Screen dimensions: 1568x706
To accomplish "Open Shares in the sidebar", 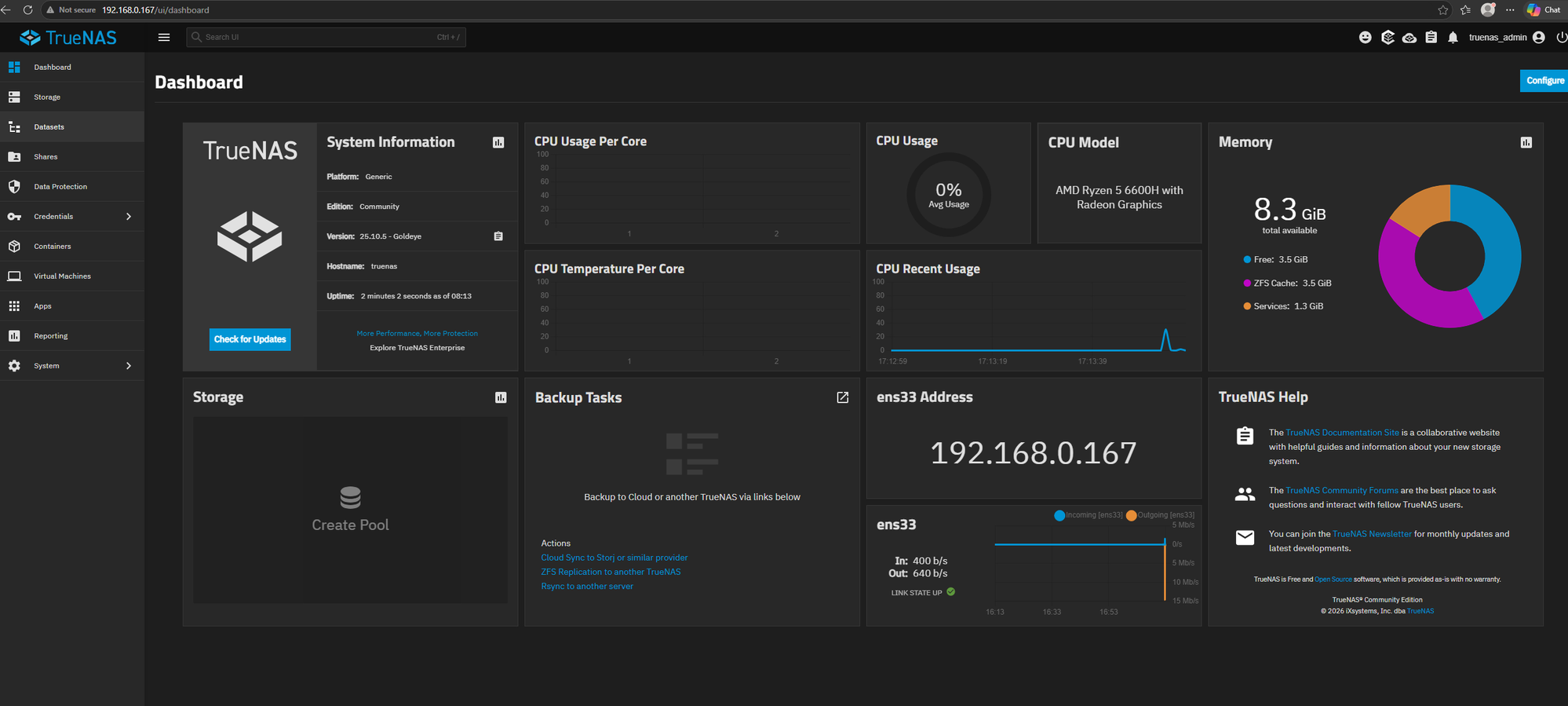I will pos(72,157).
